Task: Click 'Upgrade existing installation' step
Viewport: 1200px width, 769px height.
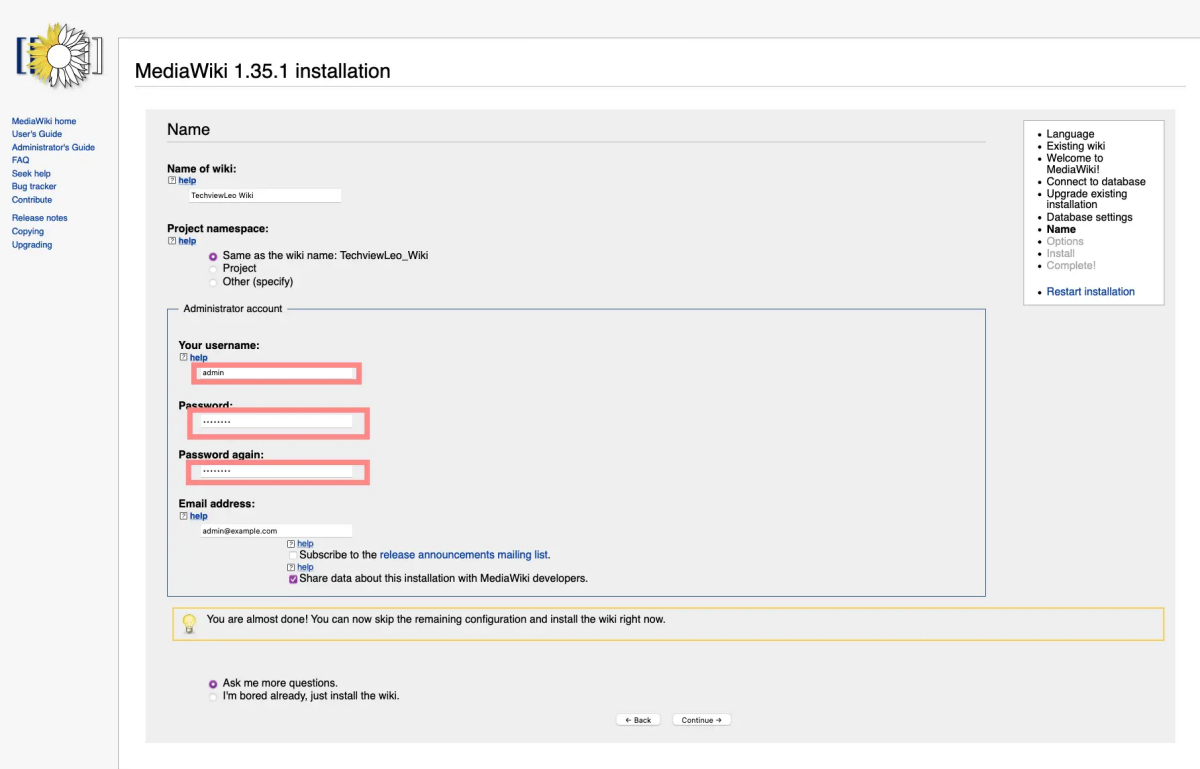Action: point(1087,199)
